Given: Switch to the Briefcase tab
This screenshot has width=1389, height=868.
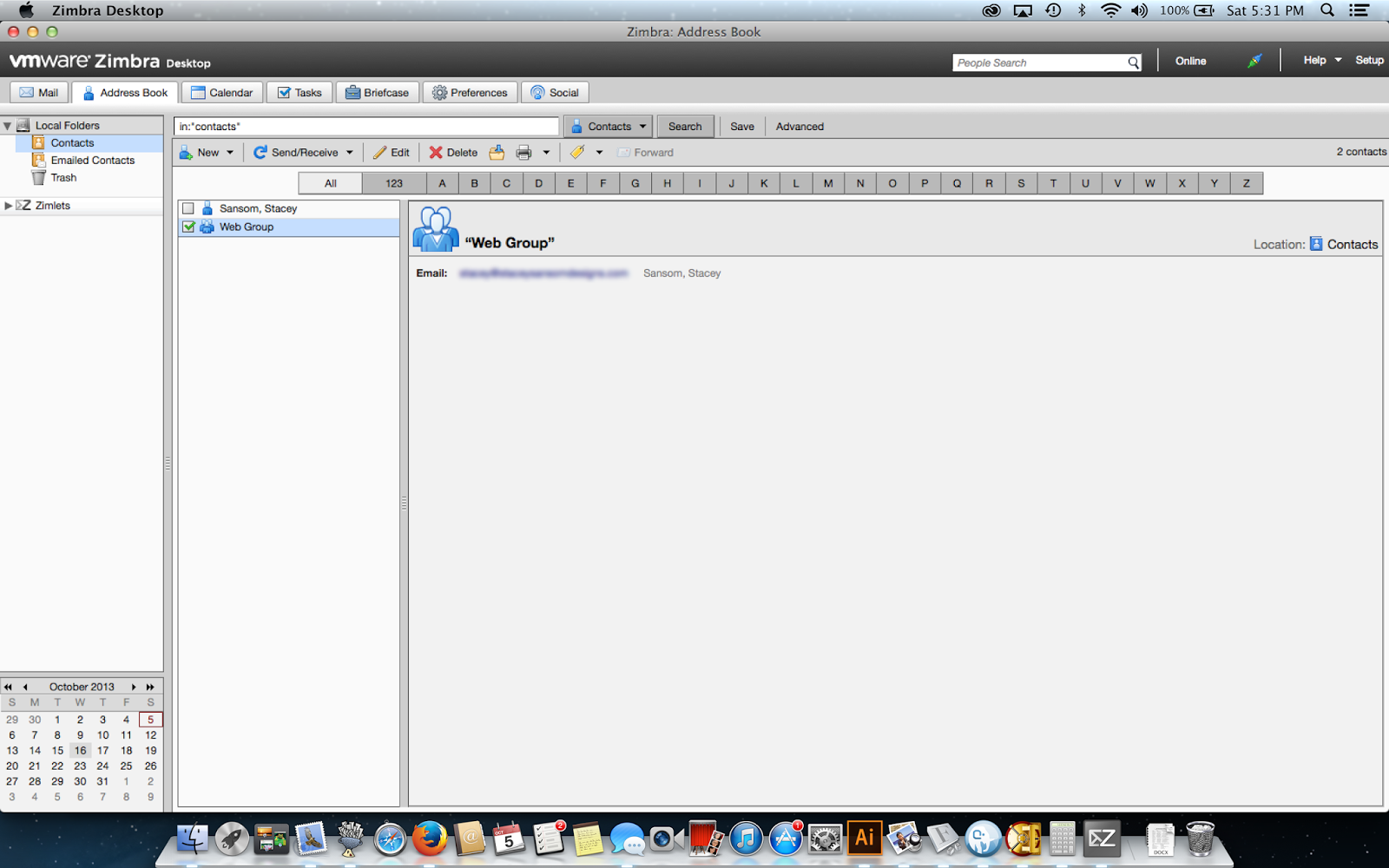Looking at the screenshot, I should [x=378, y=93].
